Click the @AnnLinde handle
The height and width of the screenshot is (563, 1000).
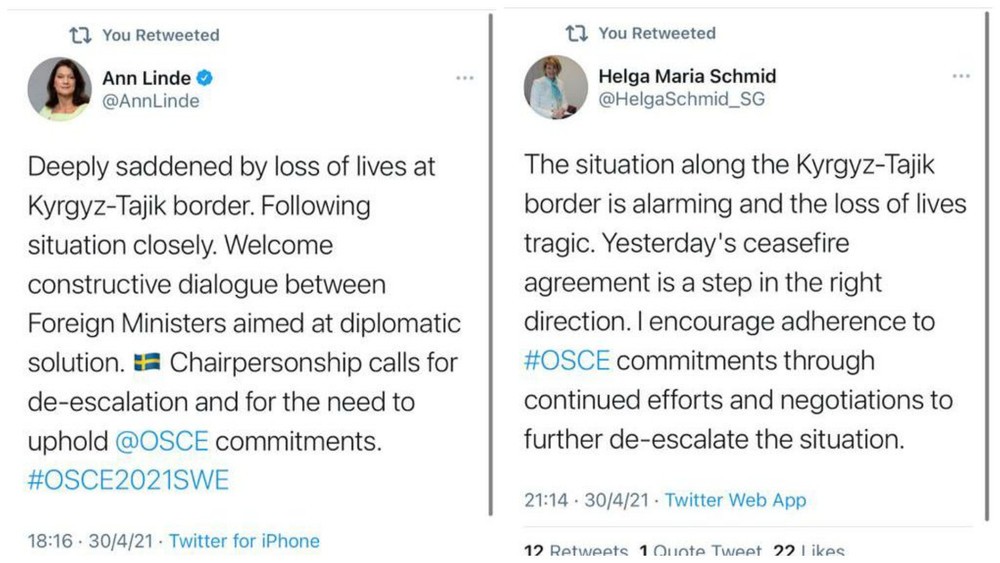tap(151, 101)
